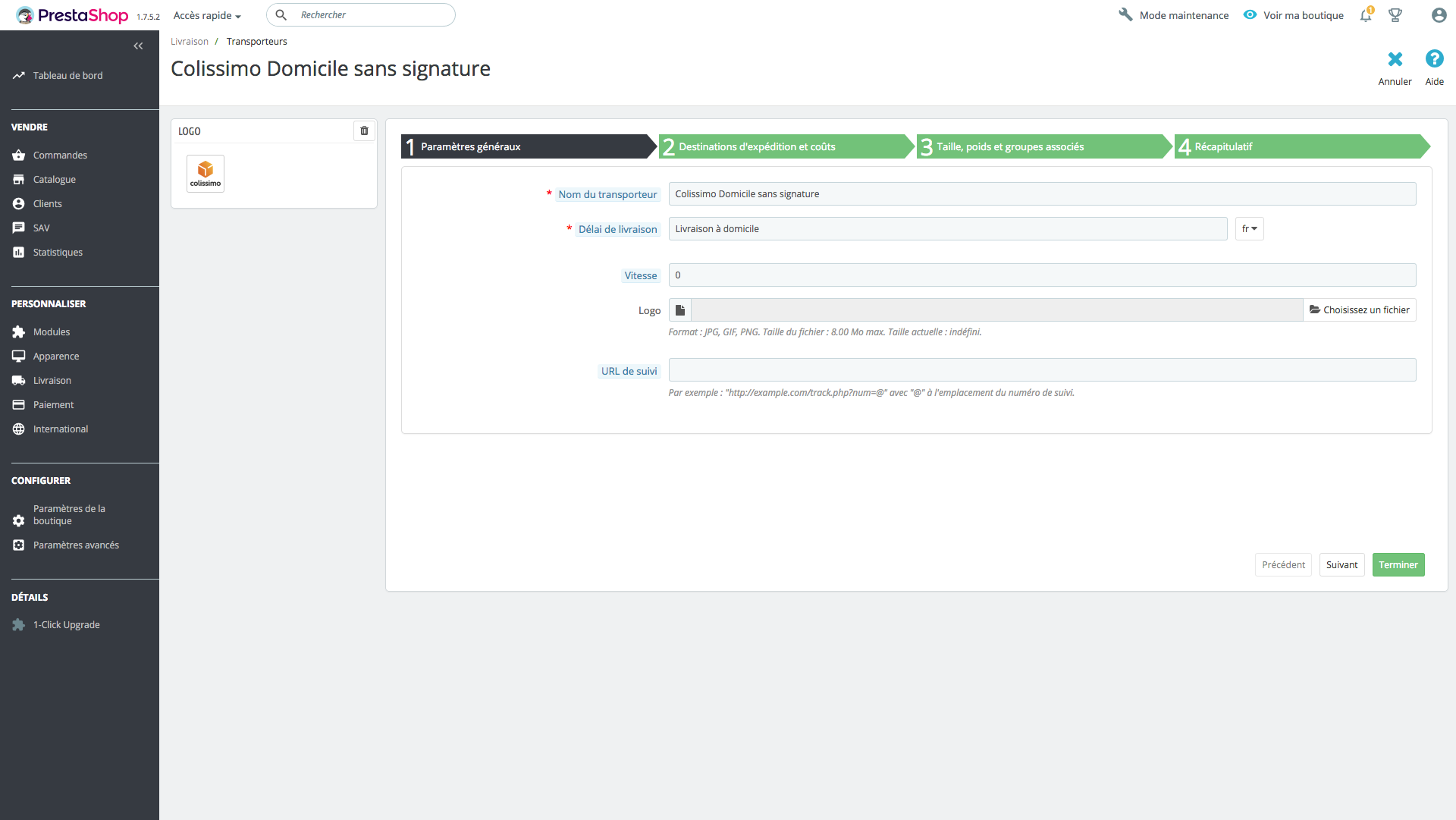1456x820 pixels.
Task: Click the Modules puzzle icon
Action: (18, 332)
